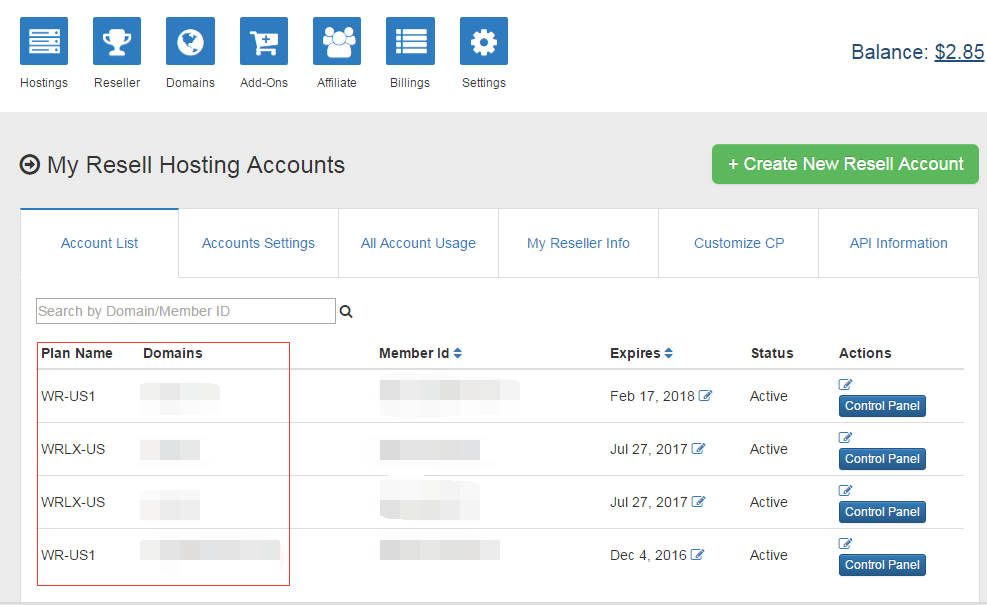Open the Add-Ons cart icon
Screen dimensions: 987x605
pyautogui.click(x=264, y=42)
